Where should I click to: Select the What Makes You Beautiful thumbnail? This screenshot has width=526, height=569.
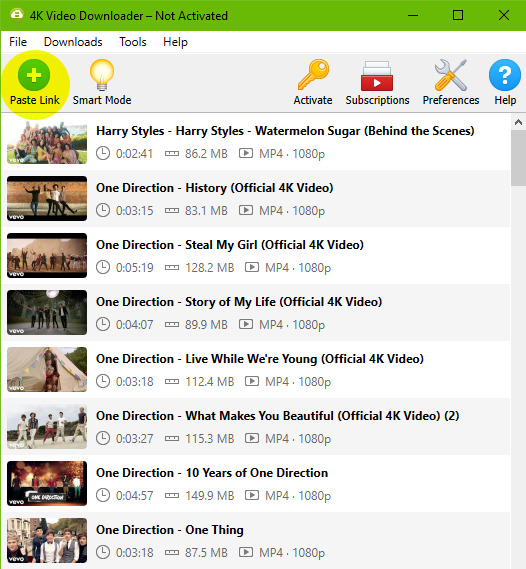coord(47,426)
